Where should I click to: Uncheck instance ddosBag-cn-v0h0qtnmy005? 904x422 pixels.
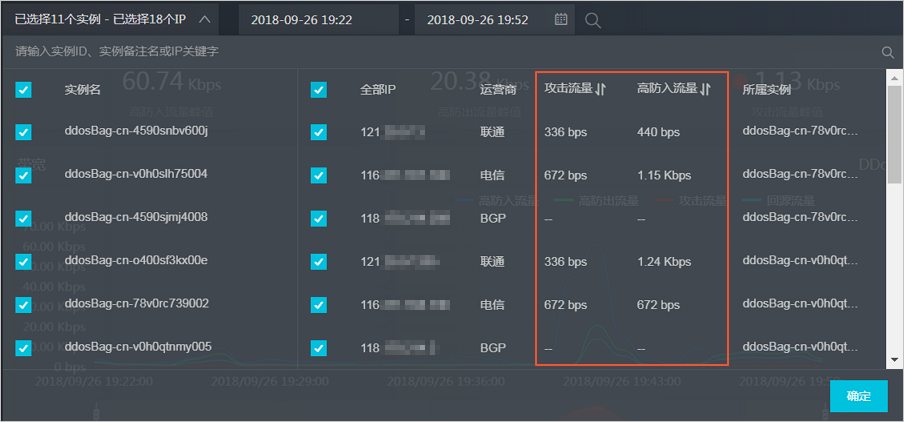[x=24, y=348]
